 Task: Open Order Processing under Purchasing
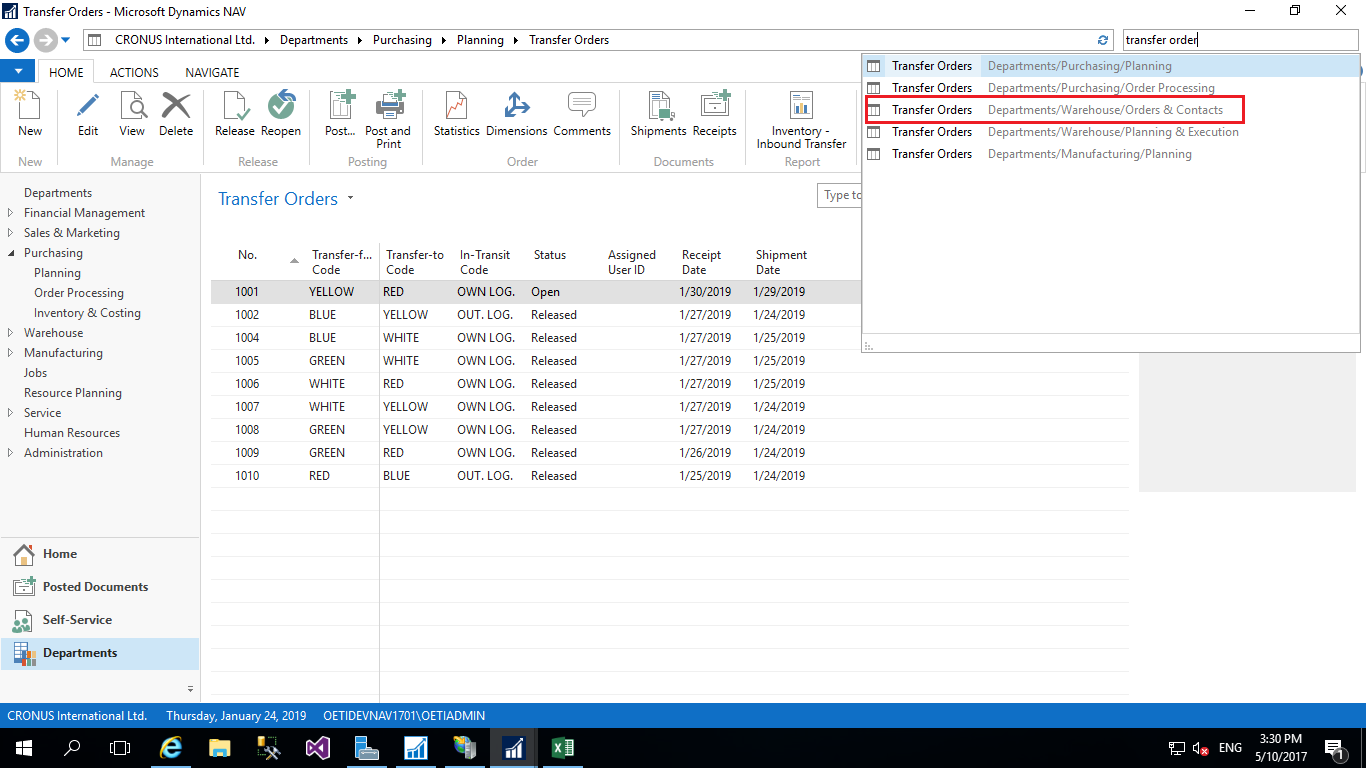point(79,293)
